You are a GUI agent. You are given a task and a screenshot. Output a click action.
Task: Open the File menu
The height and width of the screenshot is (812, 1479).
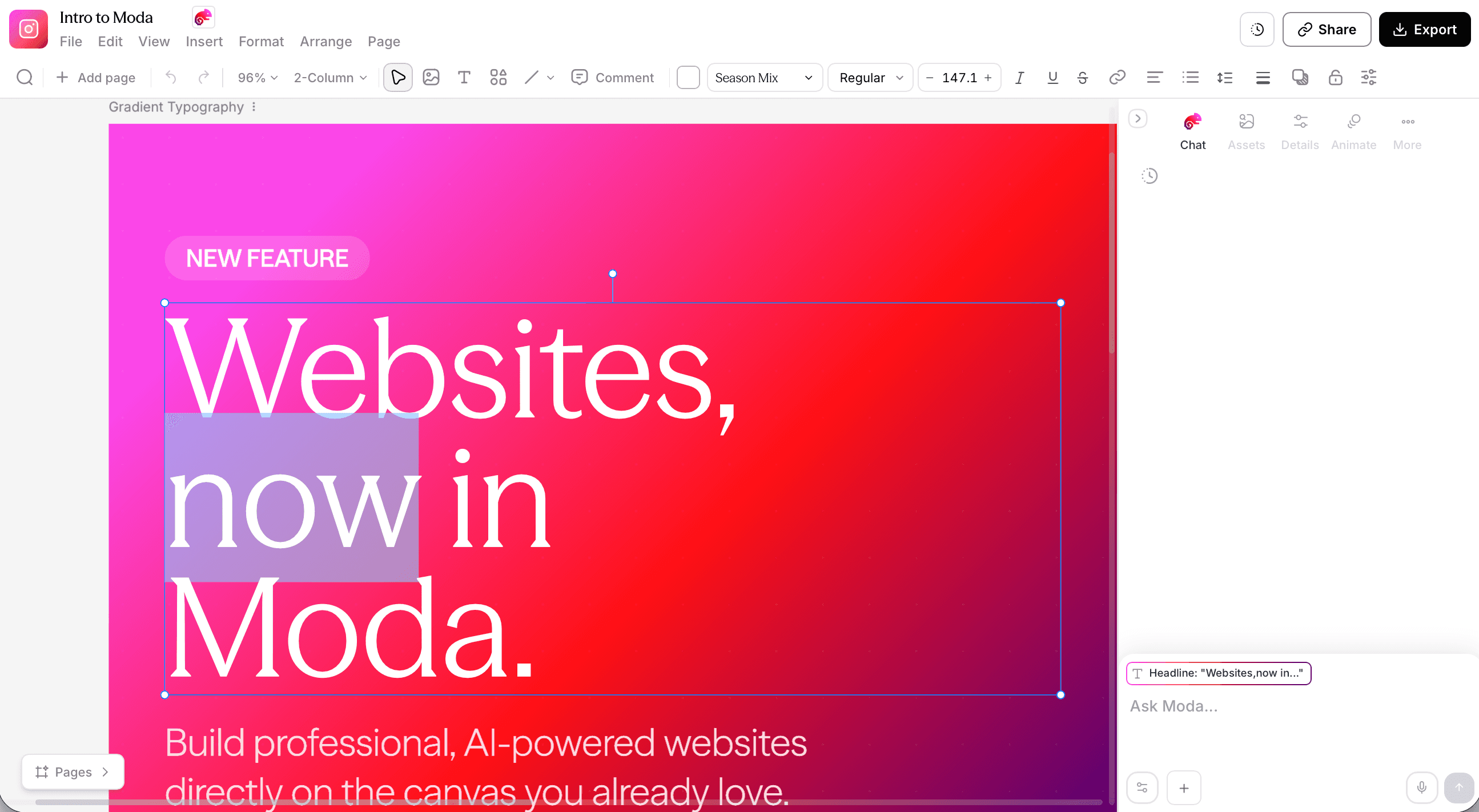click(x=71, y=41)
